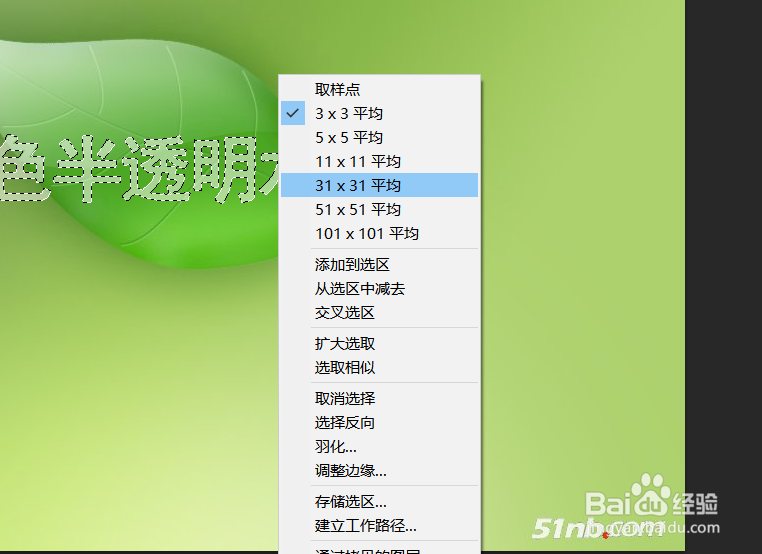This screenshot has width=762, height=554.
Task: Pick the 5 x 5 平均 option
Action: [x=380, y=138]
